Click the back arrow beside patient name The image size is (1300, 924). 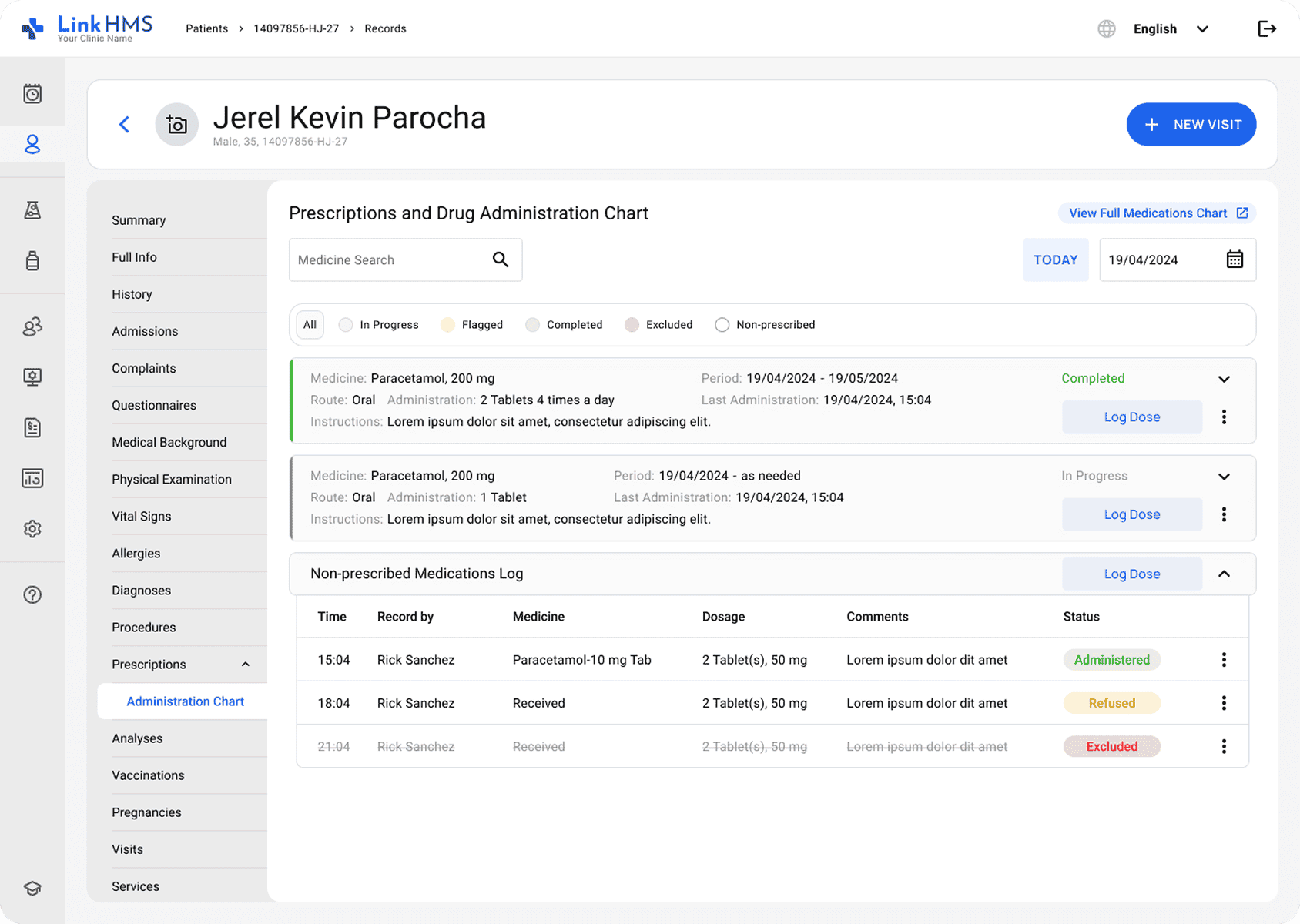(124, 125)
